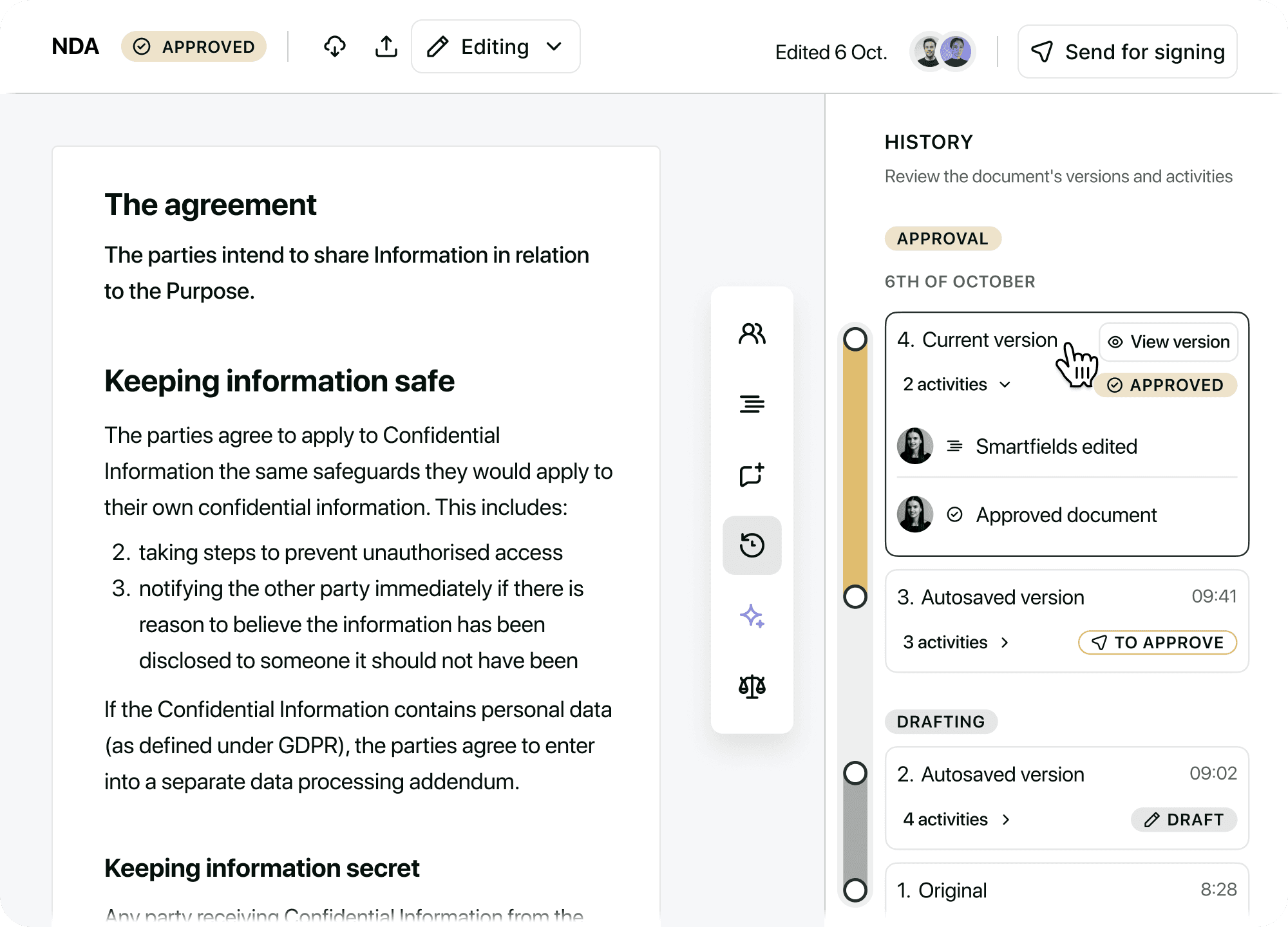The image size is (1288, 927).
Task: Click the legal scales icon
Action: [752, 687]
